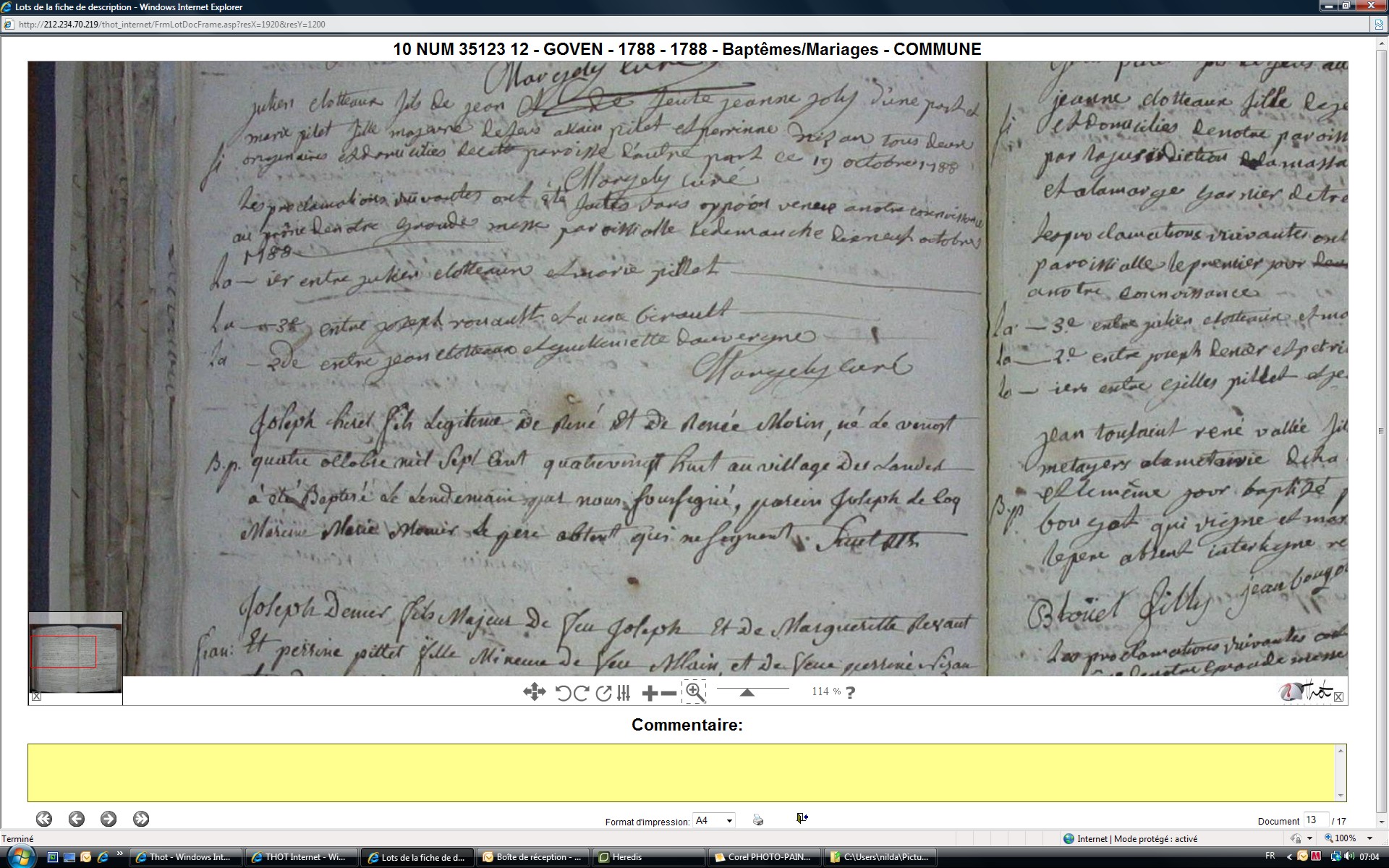This screenshot has width=1389, height=868.
Task: Zoom in with the plus icon
Action: 649,693
